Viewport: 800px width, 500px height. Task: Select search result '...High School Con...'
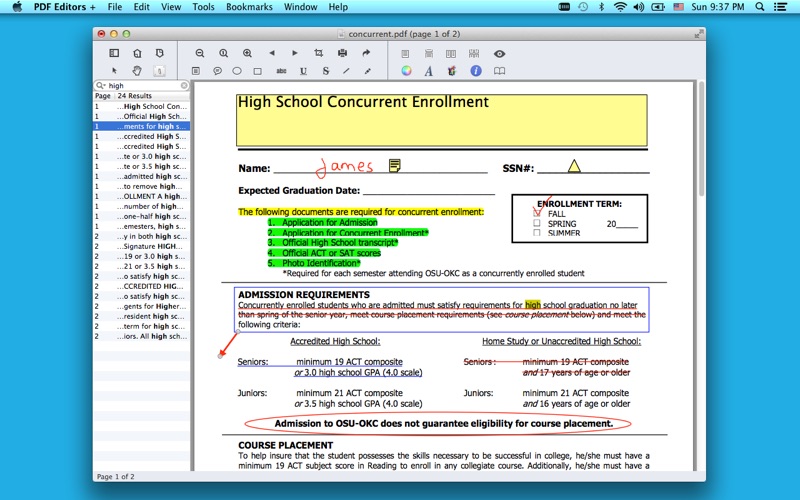tap(141, 106)
